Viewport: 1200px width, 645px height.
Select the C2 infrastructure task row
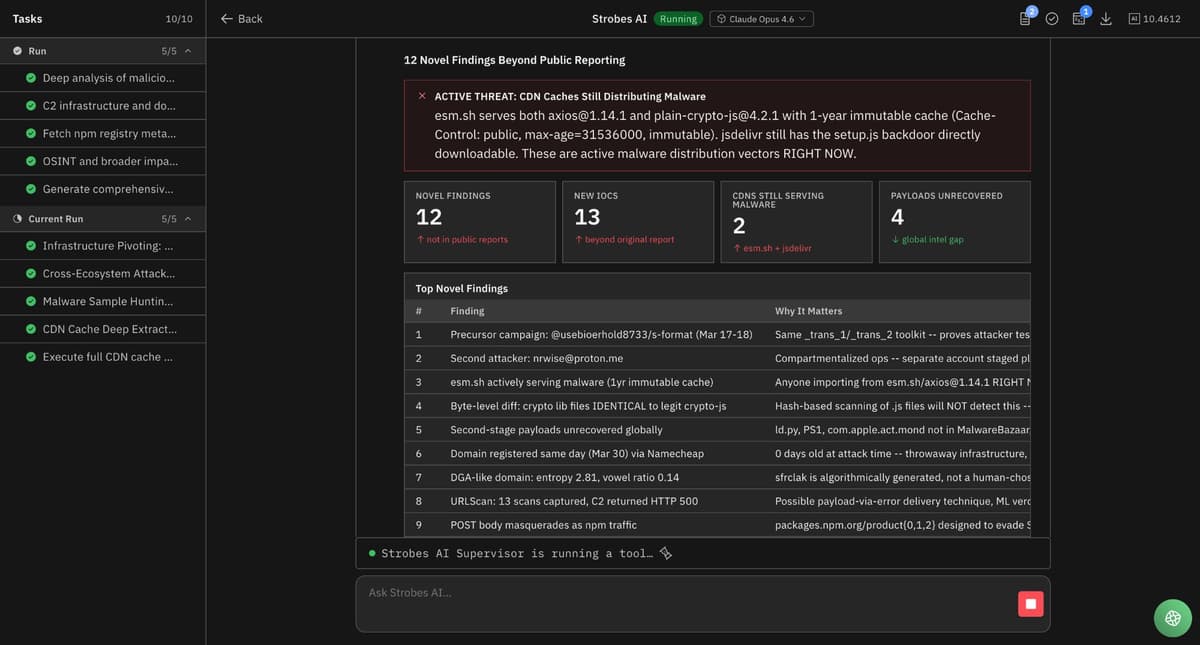103,106
